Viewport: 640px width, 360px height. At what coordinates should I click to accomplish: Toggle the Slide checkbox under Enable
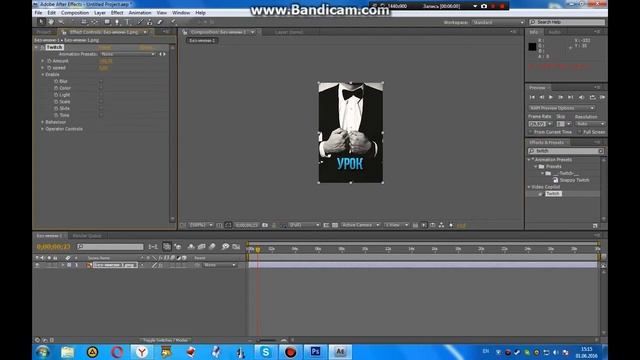pyautogui.click(x=101, y=108)
